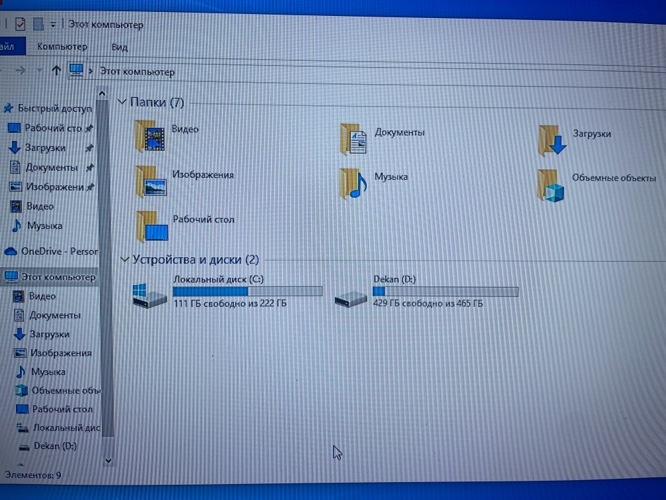This screenshot has width=666, height=500.
Task: Click pinned Загрузки under Быстрый доступ
Action: [50, 148]
